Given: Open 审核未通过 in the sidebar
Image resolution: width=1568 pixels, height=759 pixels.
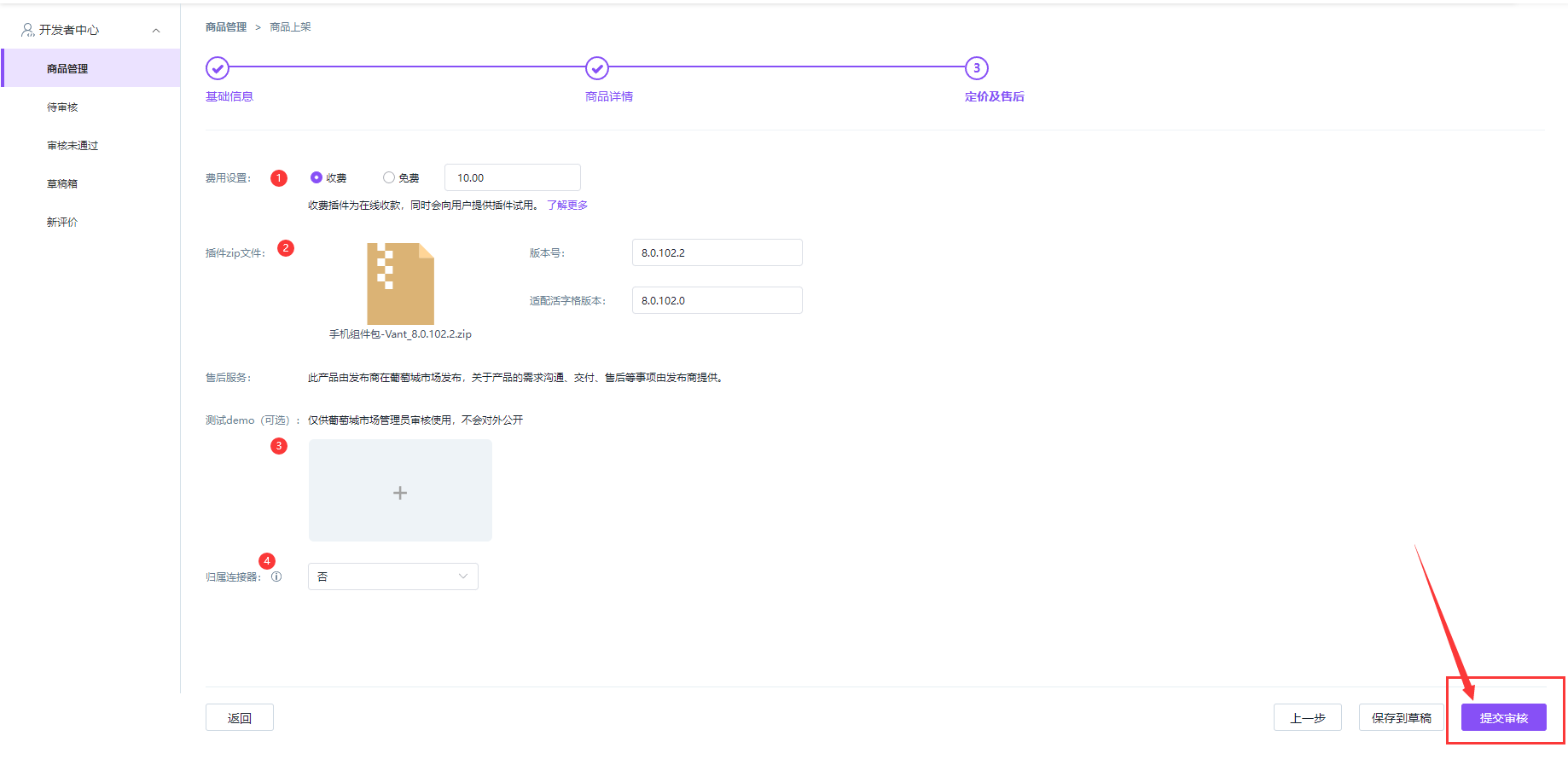Looking at the screenshot, I should (x=73, y=146).
